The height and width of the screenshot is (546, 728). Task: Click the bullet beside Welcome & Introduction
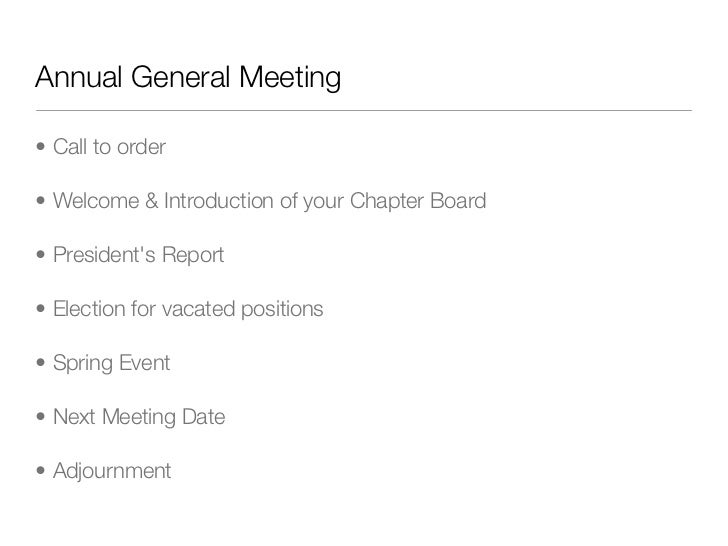point(41,201)
